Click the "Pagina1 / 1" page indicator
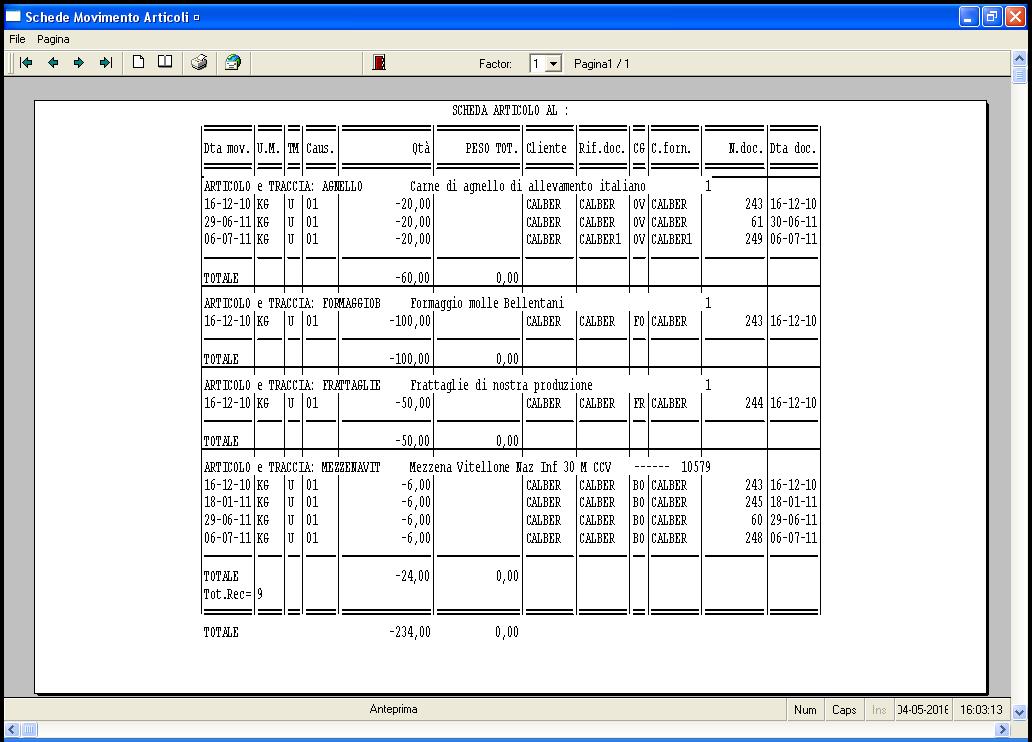The image size is (1032, 742). click(x=602, y=64)
